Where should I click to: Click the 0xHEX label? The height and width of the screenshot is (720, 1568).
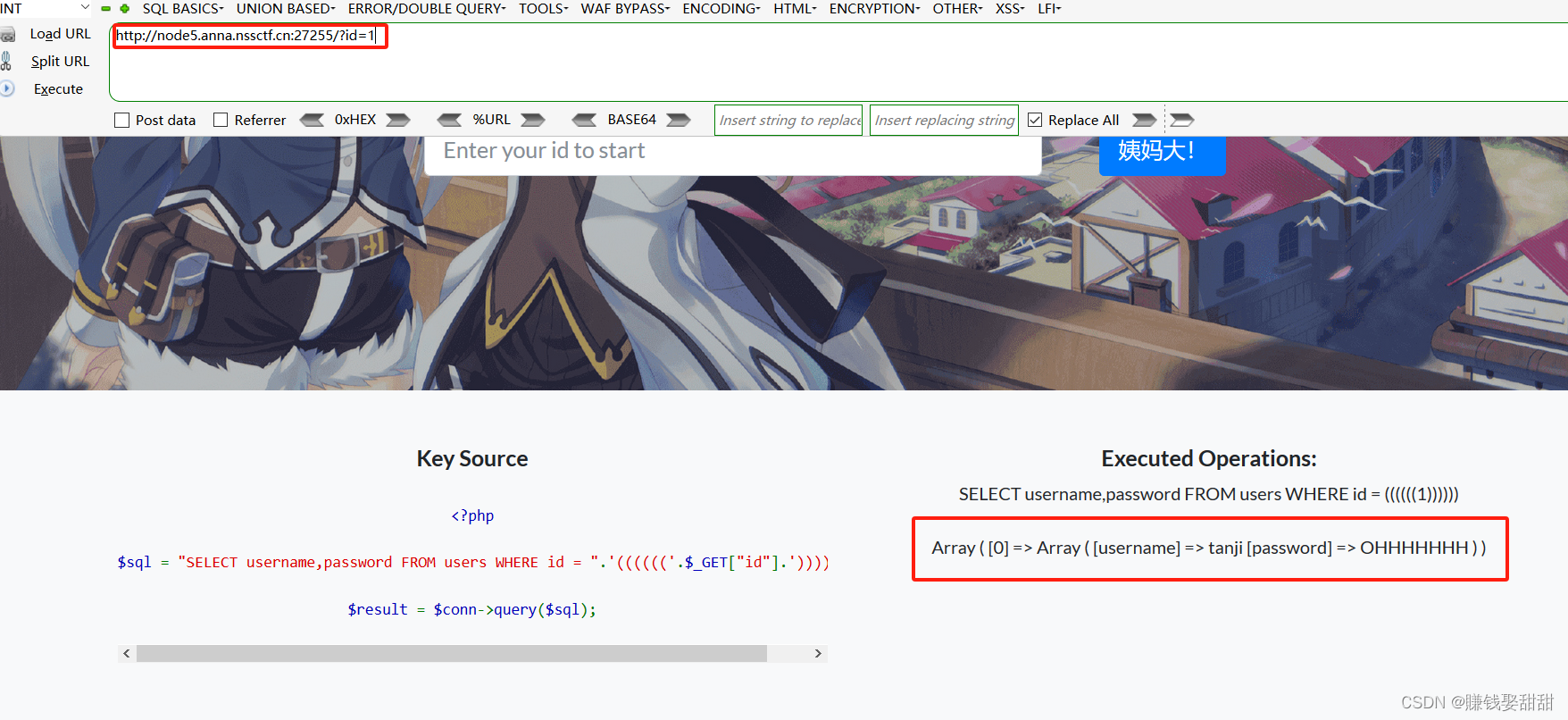point(355,120)
